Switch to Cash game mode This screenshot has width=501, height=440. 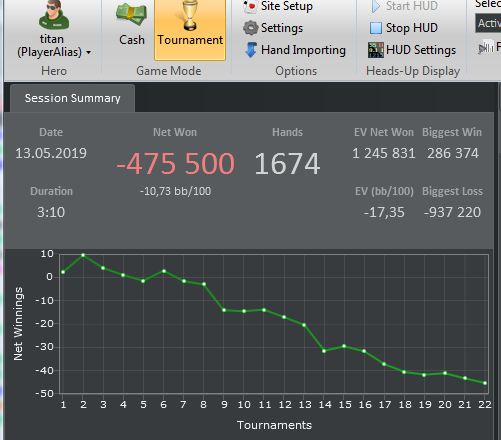pyautogui.click(x=132, y=25)
